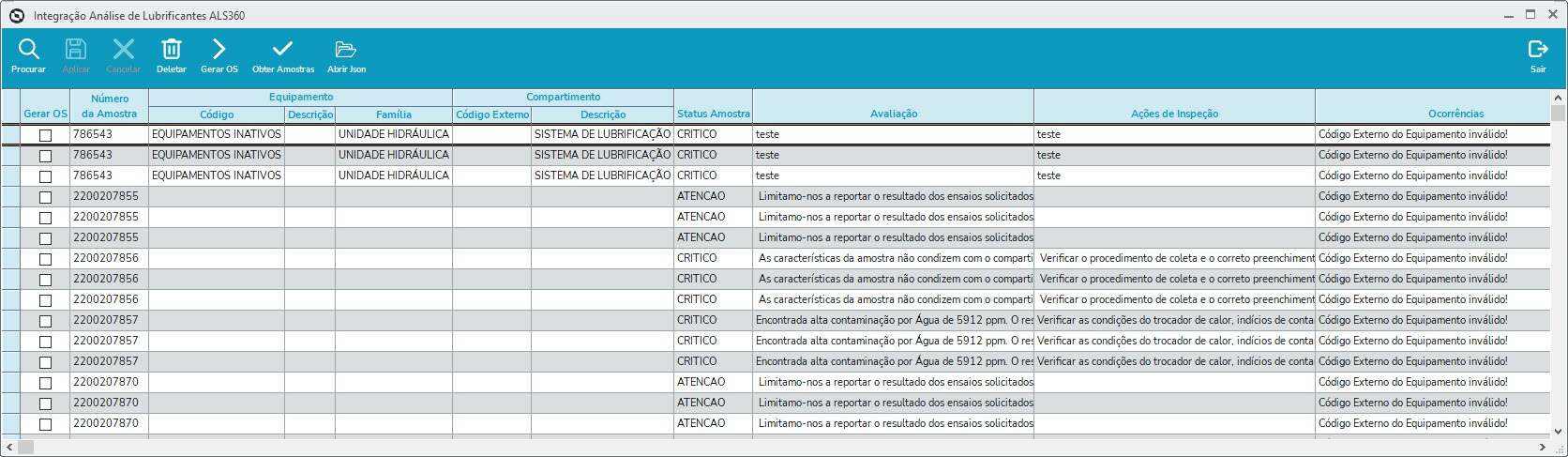Select EQUIPAMENTOS INATIVOS cell in first row
This screenshot has height=457, width=1568.
point(217,134)
